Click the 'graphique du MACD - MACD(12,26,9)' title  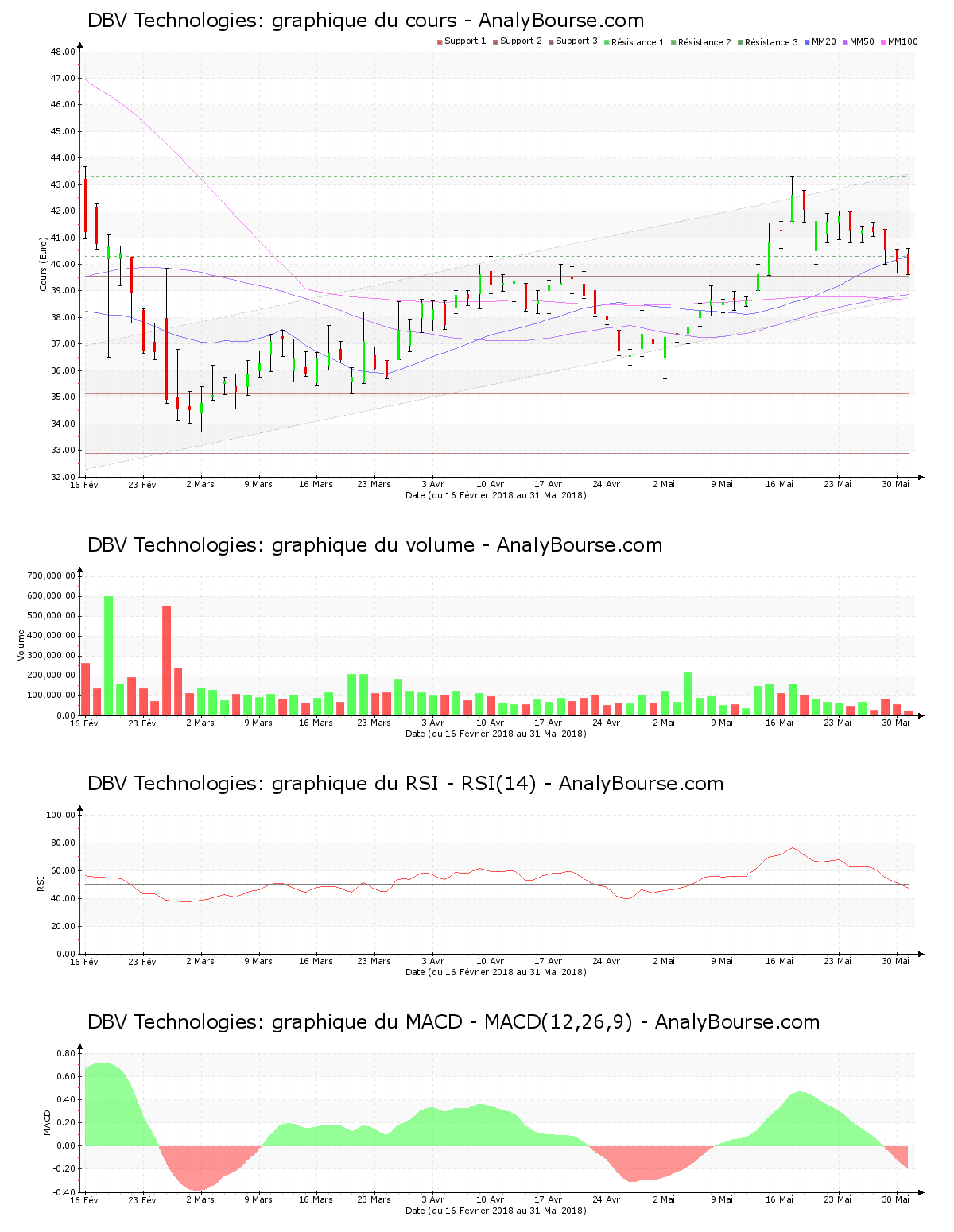(x=453, y=1022)
